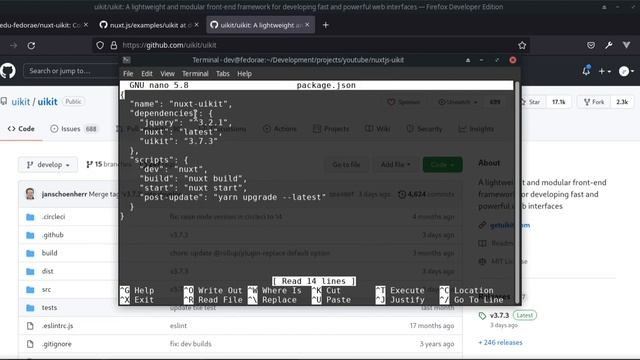Open the tests folder
This screenshot has height=360, width=640.
click(x=49, y=307)
